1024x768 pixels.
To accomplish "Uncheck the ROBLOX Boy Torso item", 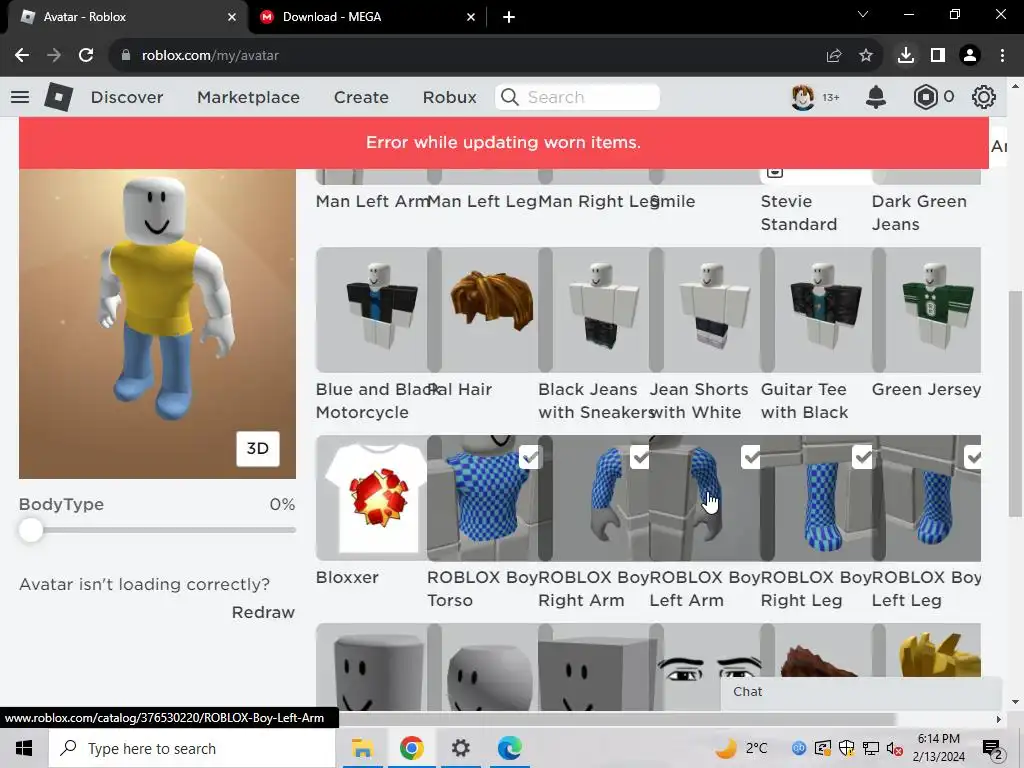I will tap(530, 457).
